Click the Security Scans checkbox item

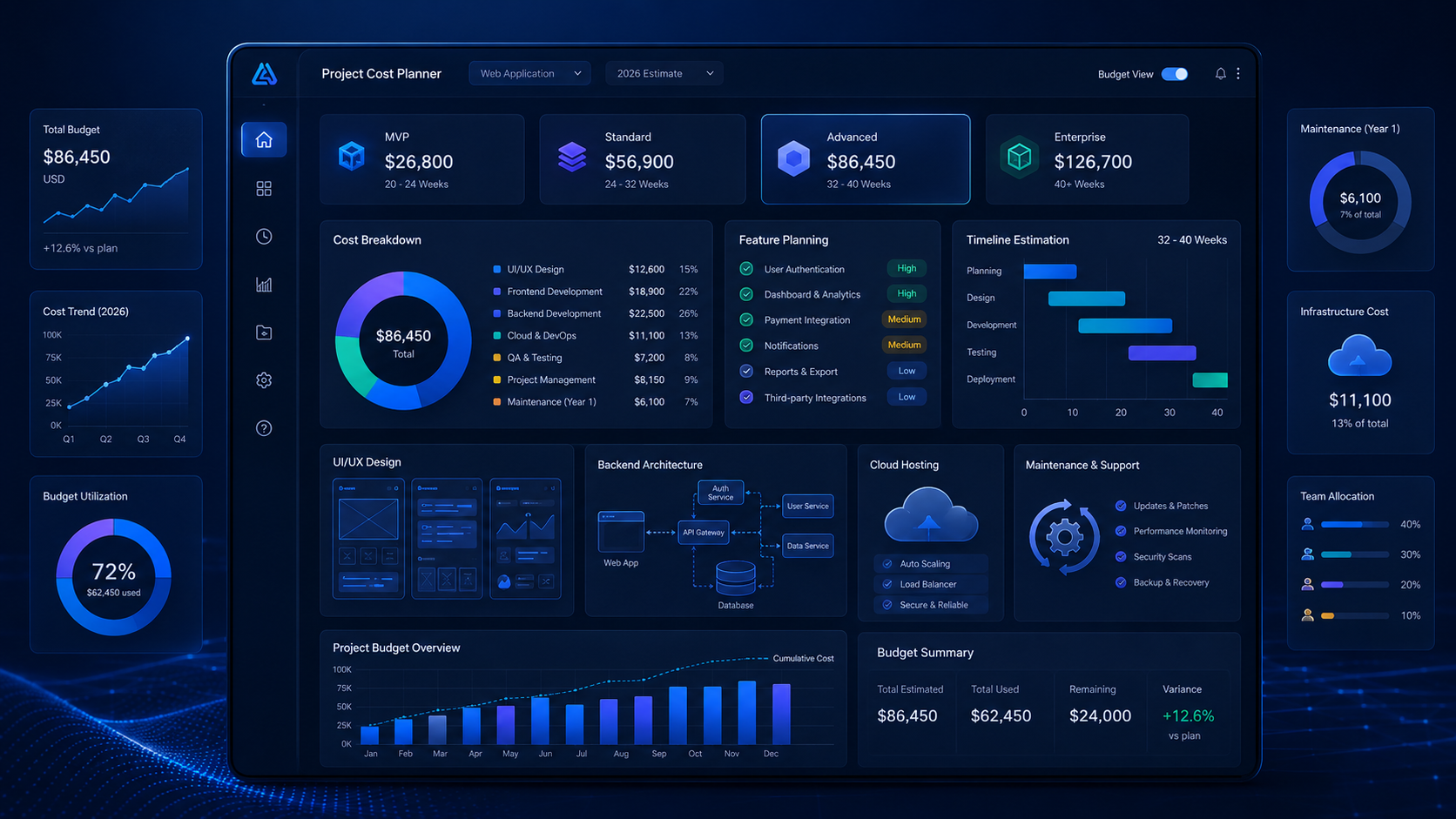[x=1154, y=557]
